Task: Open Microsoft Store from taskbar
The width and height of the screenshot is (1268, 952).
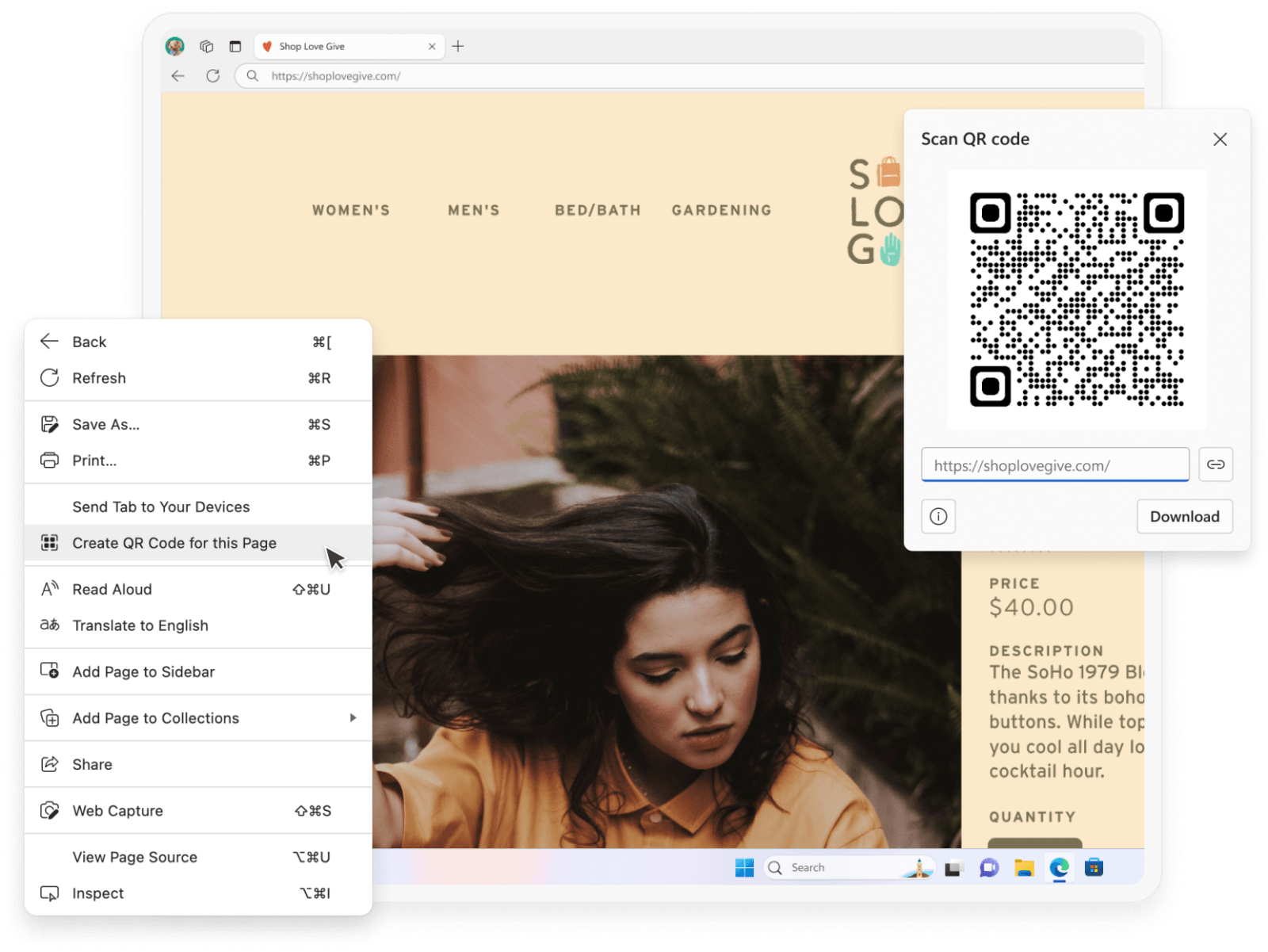Action: tap(1094, 868)
